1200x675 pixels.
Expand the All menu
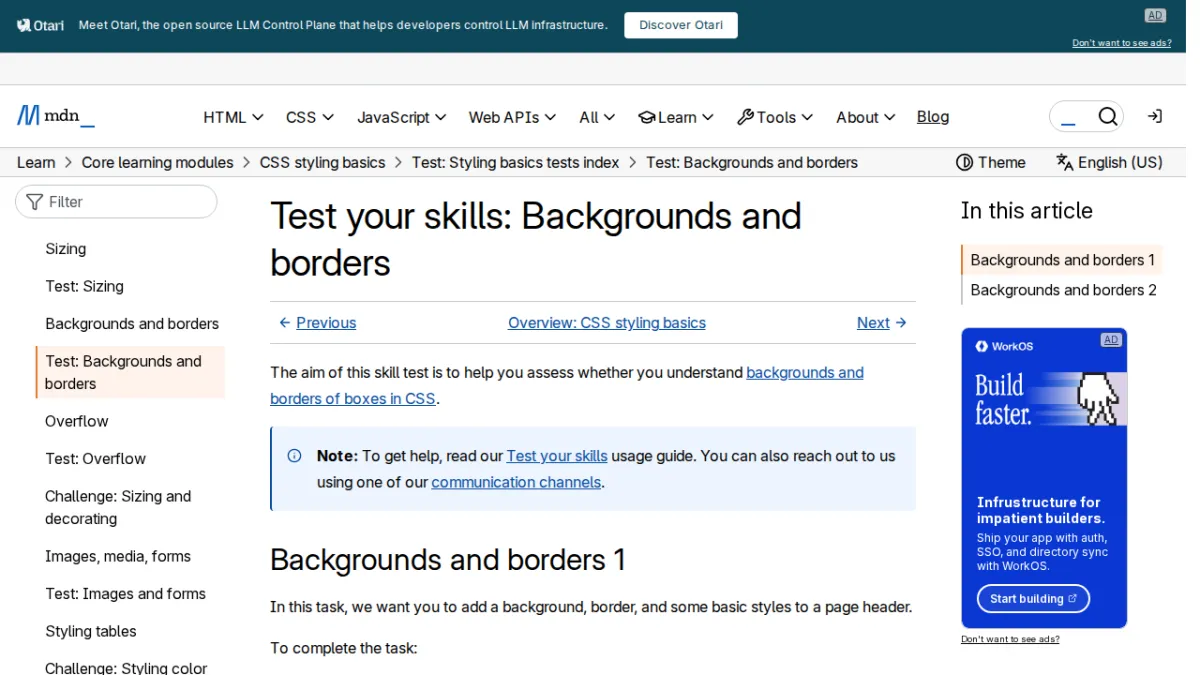[x=597, y=117]
